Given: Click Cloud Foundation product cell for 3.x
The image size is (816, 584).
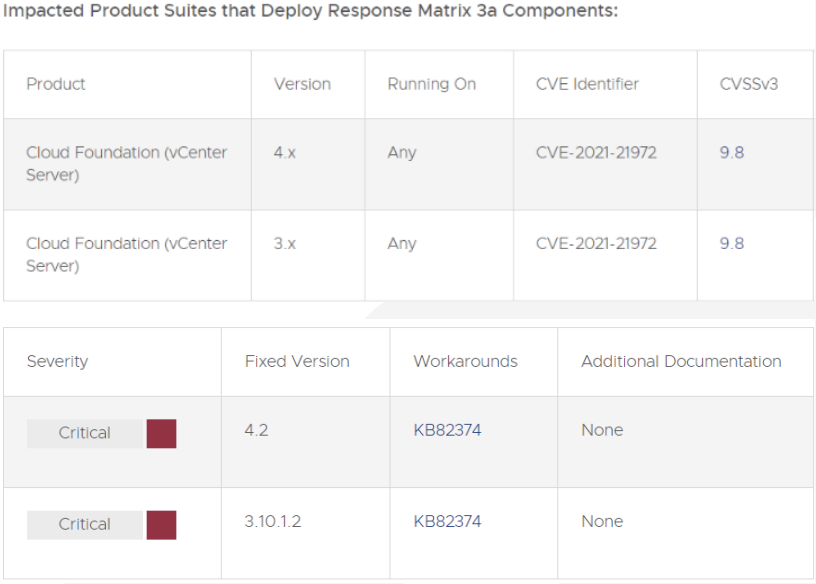Looking at the screenshot, I should (126, 254).
